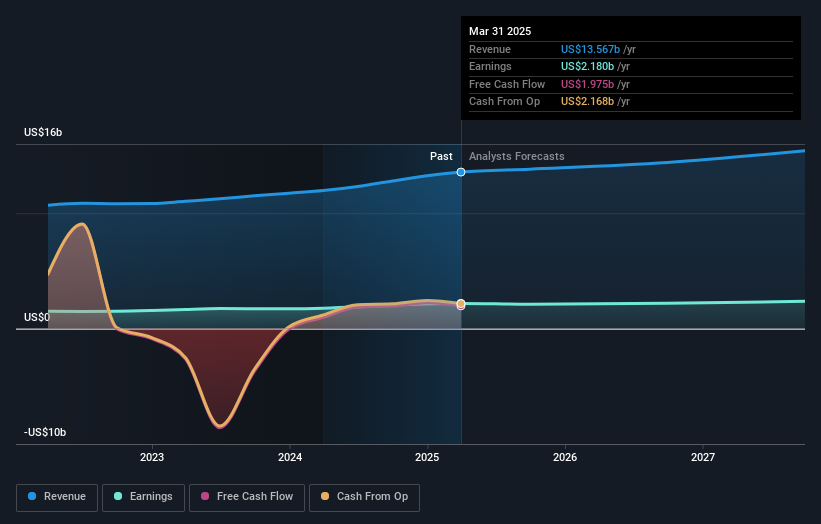821x524 pixels.
Task: Click the 2026 x-axis label
Action: [565, 458]
